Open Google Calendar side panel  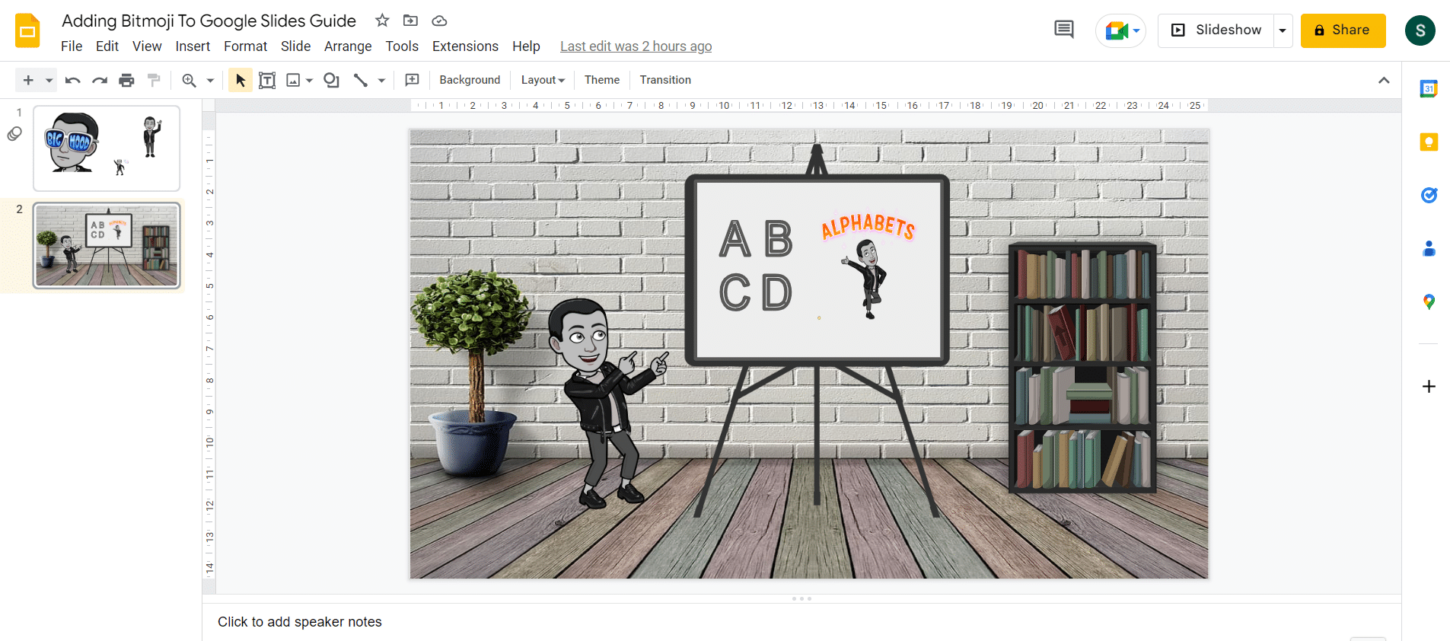click(x=1428, y=87)
